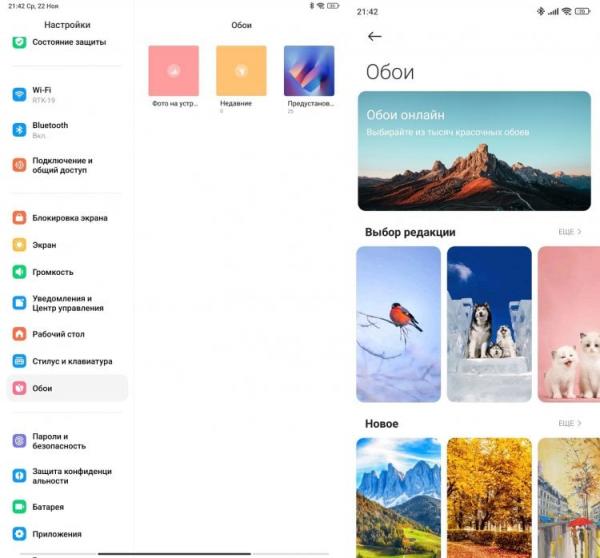Open Предустановленные wallpapers folder
The image size is (600, 558).
[309, 71]
